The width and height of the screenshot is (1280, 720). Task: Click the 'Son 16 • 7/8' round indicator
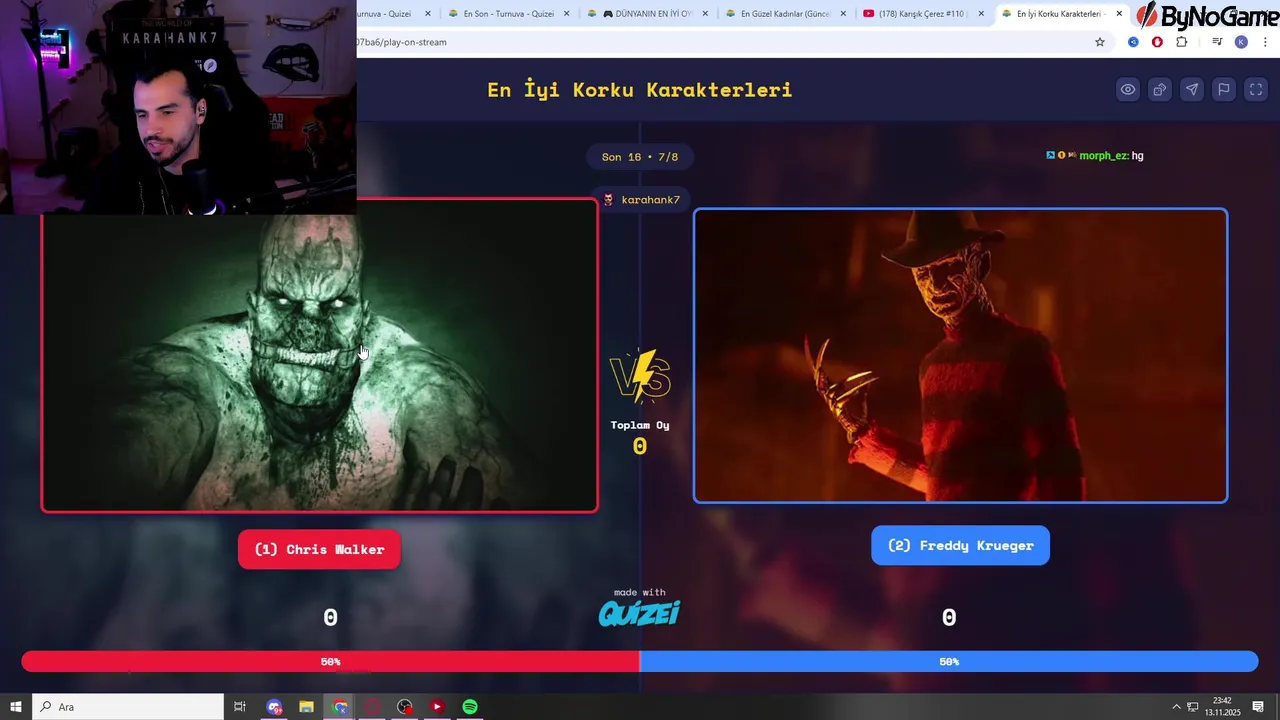pyautogui.click(x=640, y=157)
